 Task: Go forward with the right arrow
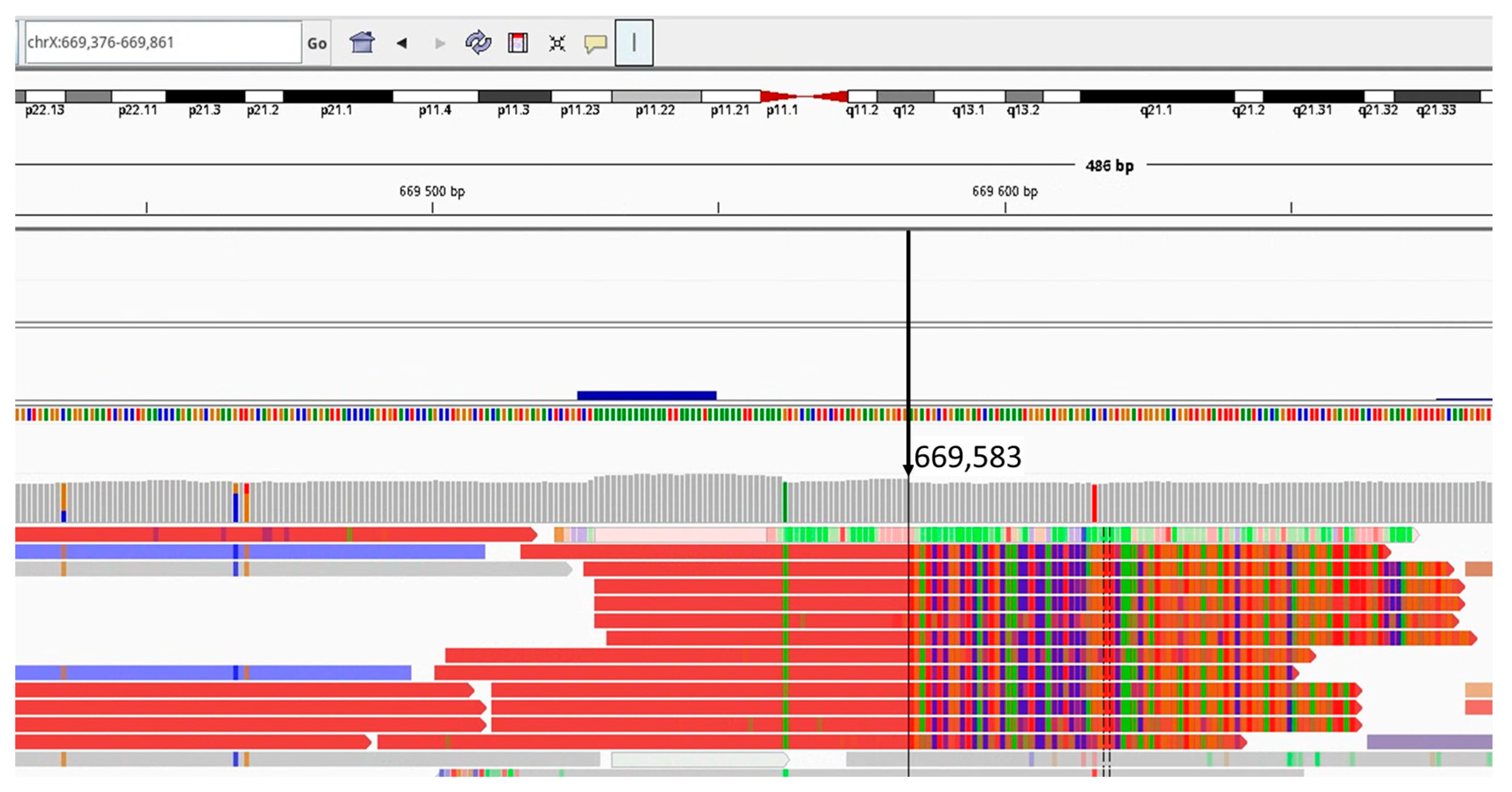[x=440, y=43]
